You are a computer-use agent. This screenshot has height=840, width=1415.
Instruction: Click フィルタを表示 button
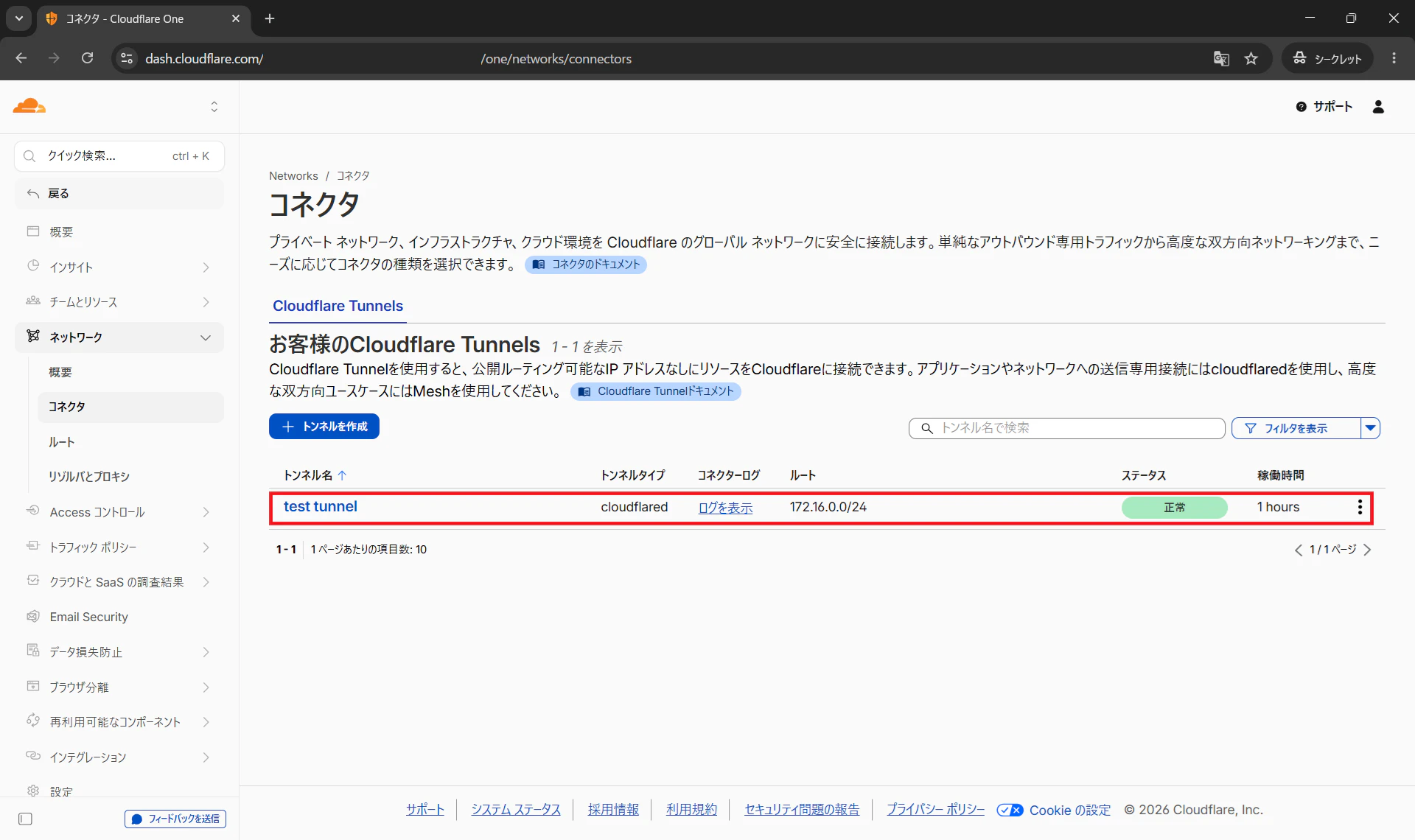[1296, 428]
